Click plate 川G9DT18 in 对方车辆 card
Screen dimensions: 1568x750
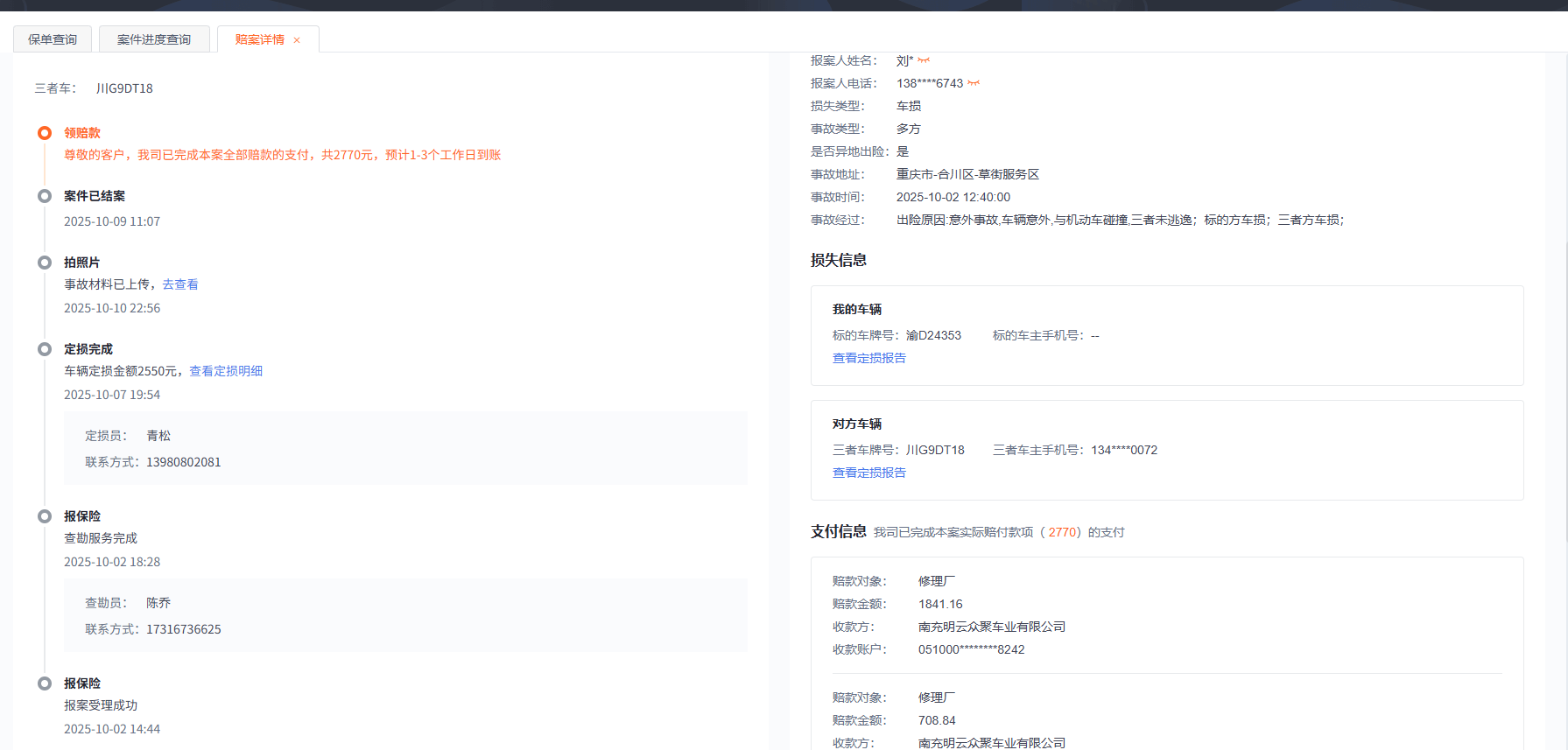(935, 450)
